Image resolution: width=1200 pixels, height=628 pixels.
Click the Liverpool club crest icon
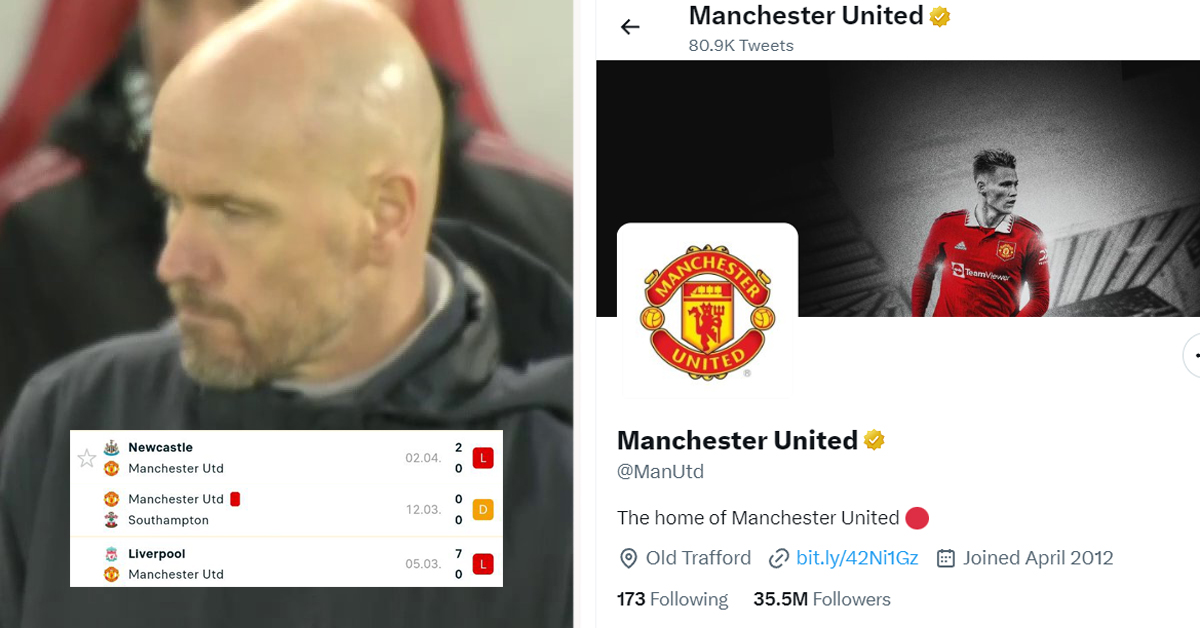click(x=112, y=553)
